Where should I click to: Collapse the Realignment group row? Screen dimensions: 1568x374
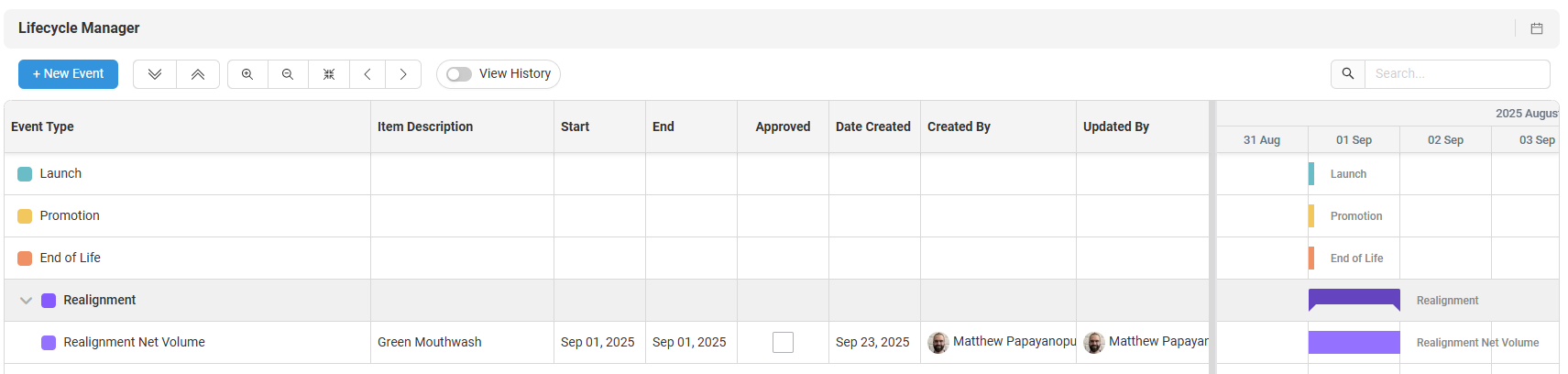[x=26, y=301]
